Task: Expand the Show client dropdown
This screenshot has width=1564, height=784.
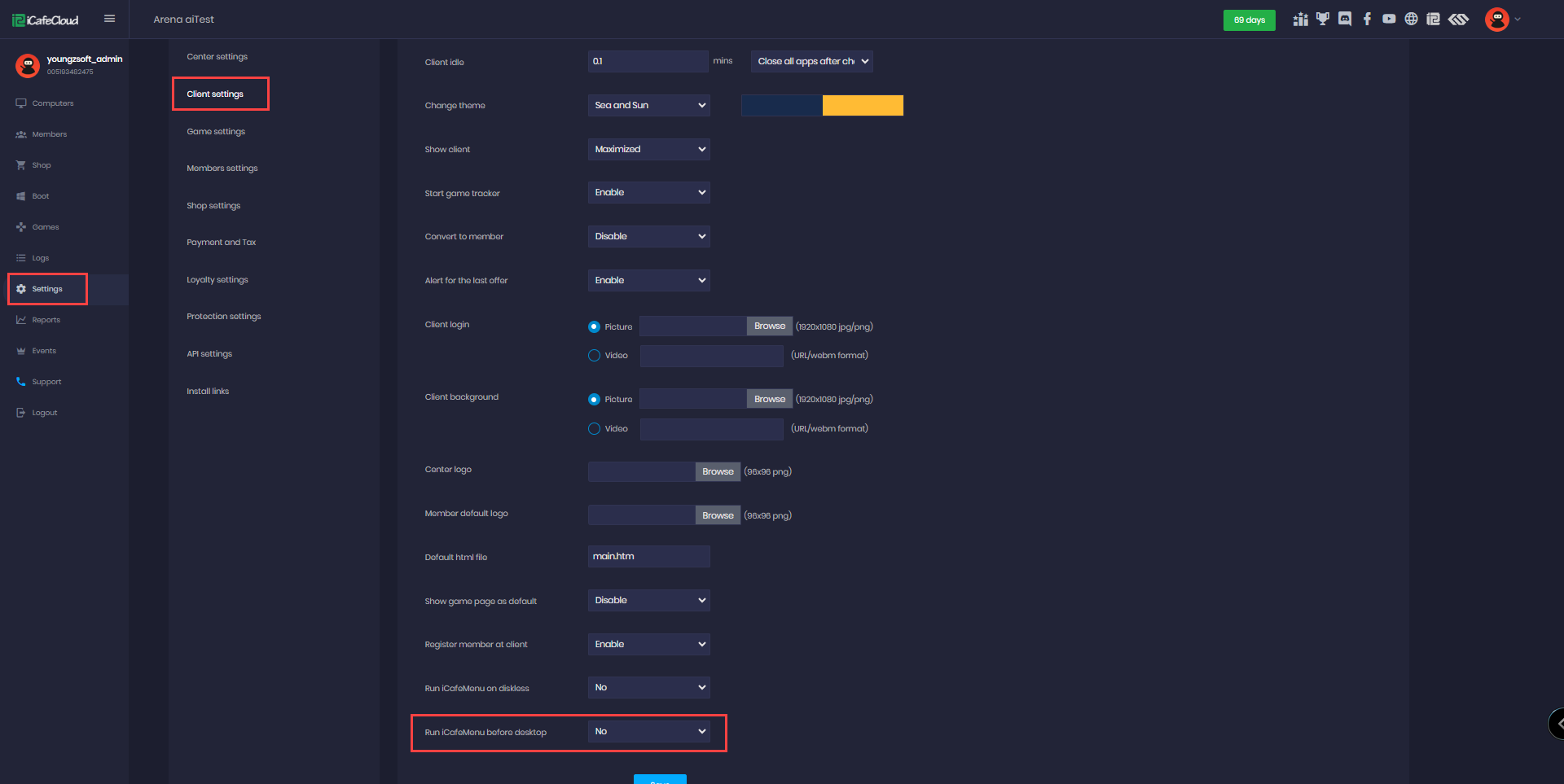Action: (x=648, y=149)
